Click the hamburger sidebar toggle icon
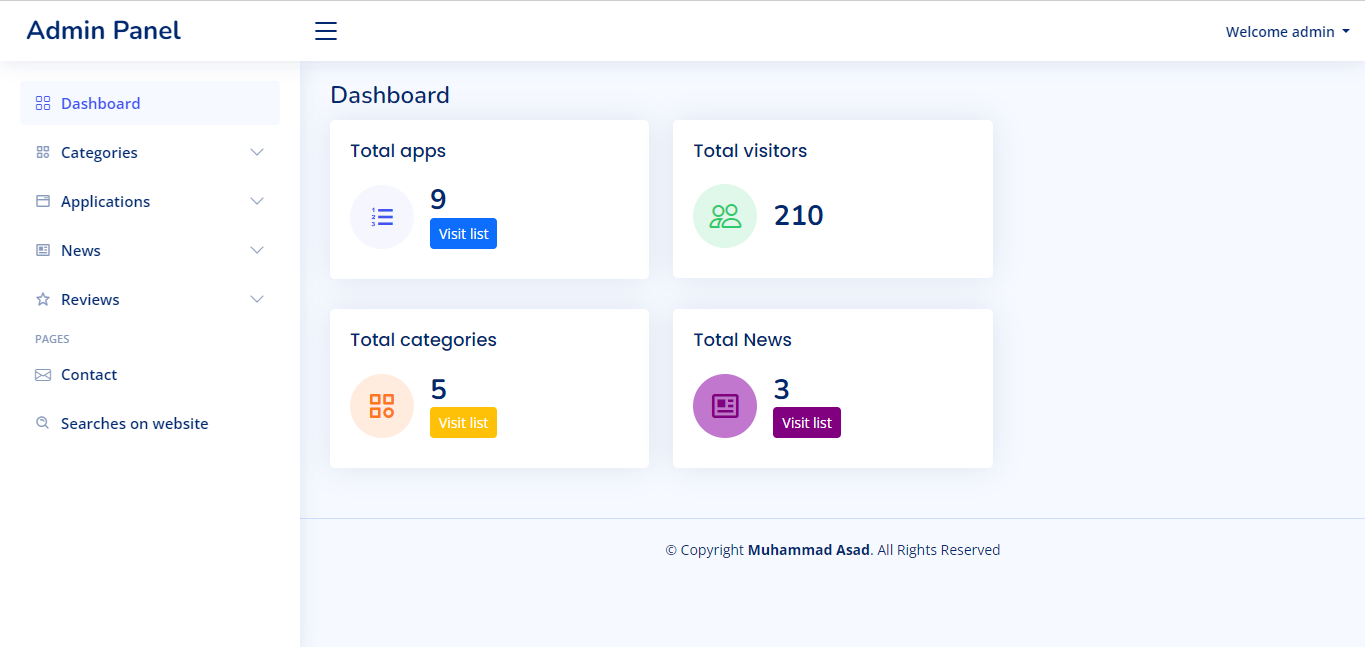This screenshot has width=1365, height=647. [326, 31]
